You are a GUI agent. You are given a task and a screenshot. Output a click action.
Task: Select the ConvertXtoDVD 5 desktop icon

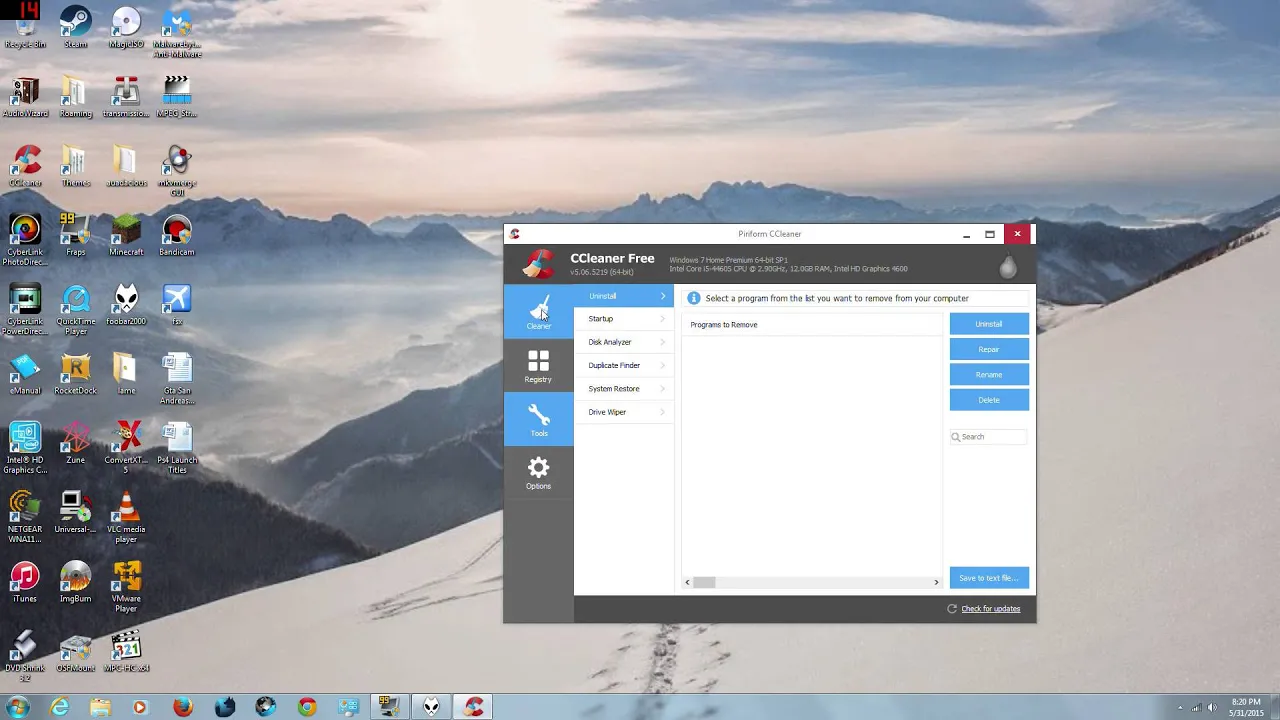click(126, 448)
